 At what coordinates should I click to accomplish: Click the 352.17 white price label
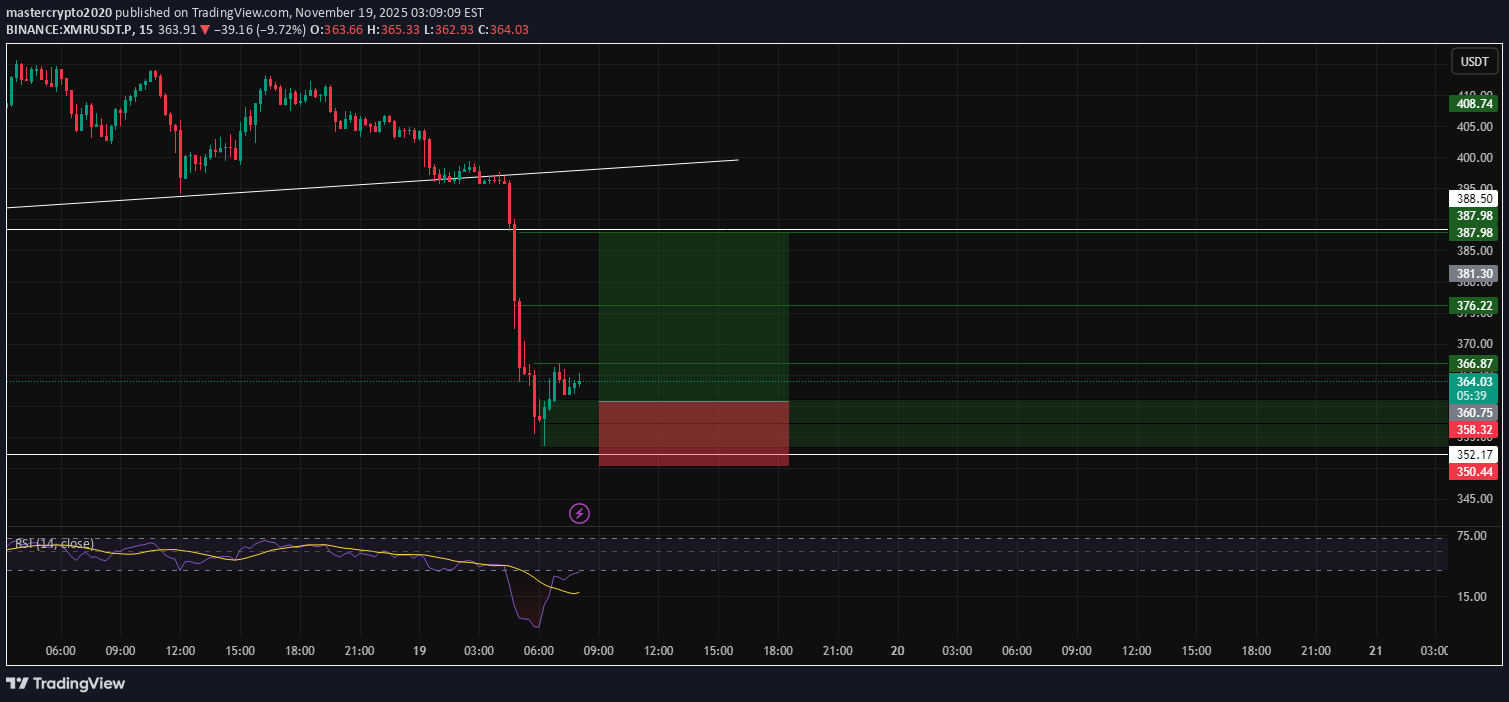coord(1475,455)
